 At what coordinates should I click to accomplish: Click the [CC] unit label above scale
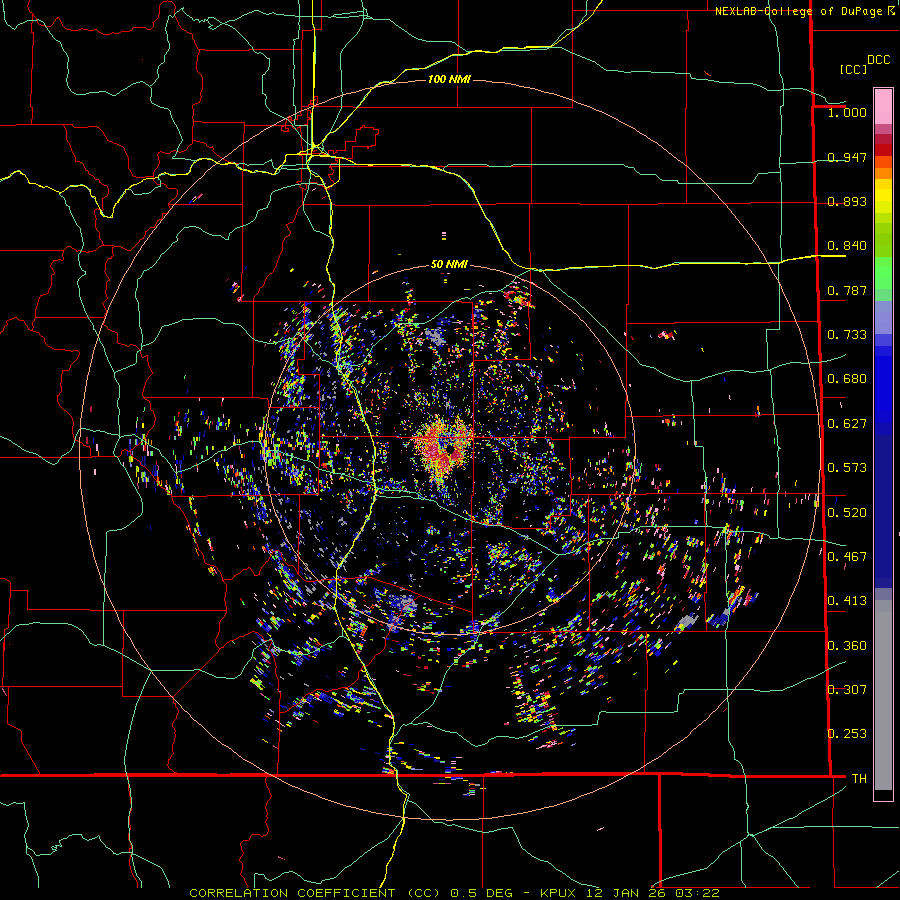(854, 69)
